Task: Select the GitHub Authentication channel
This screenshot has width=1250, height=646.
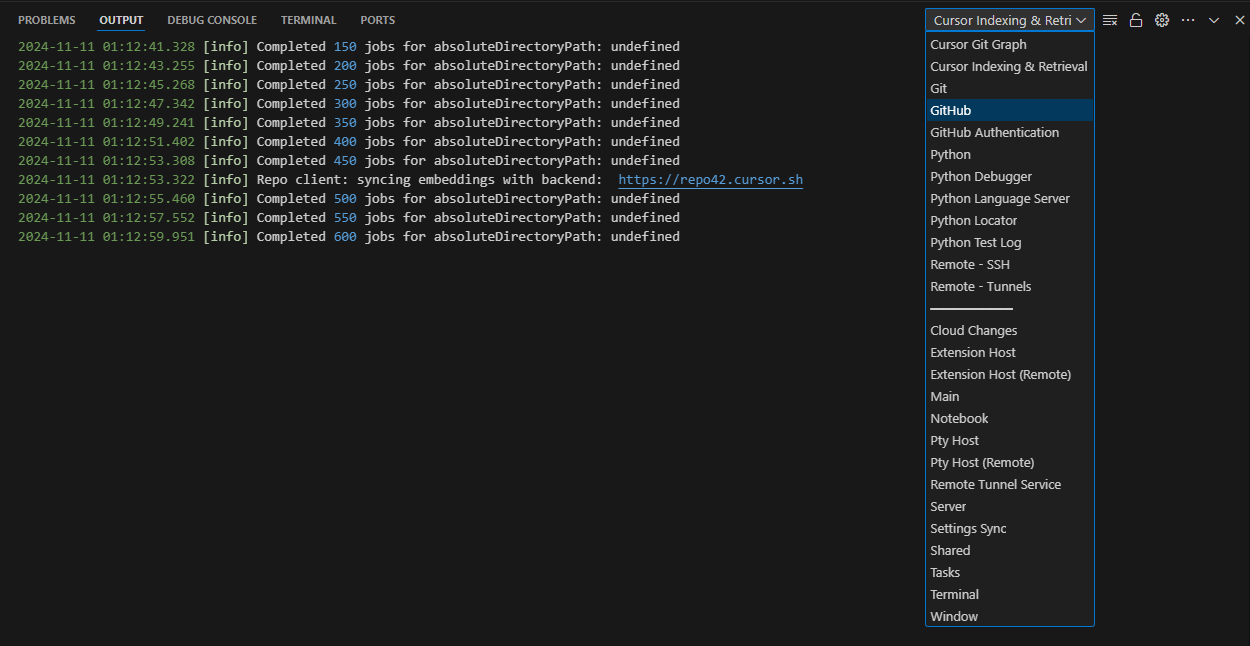Action: 995,132
